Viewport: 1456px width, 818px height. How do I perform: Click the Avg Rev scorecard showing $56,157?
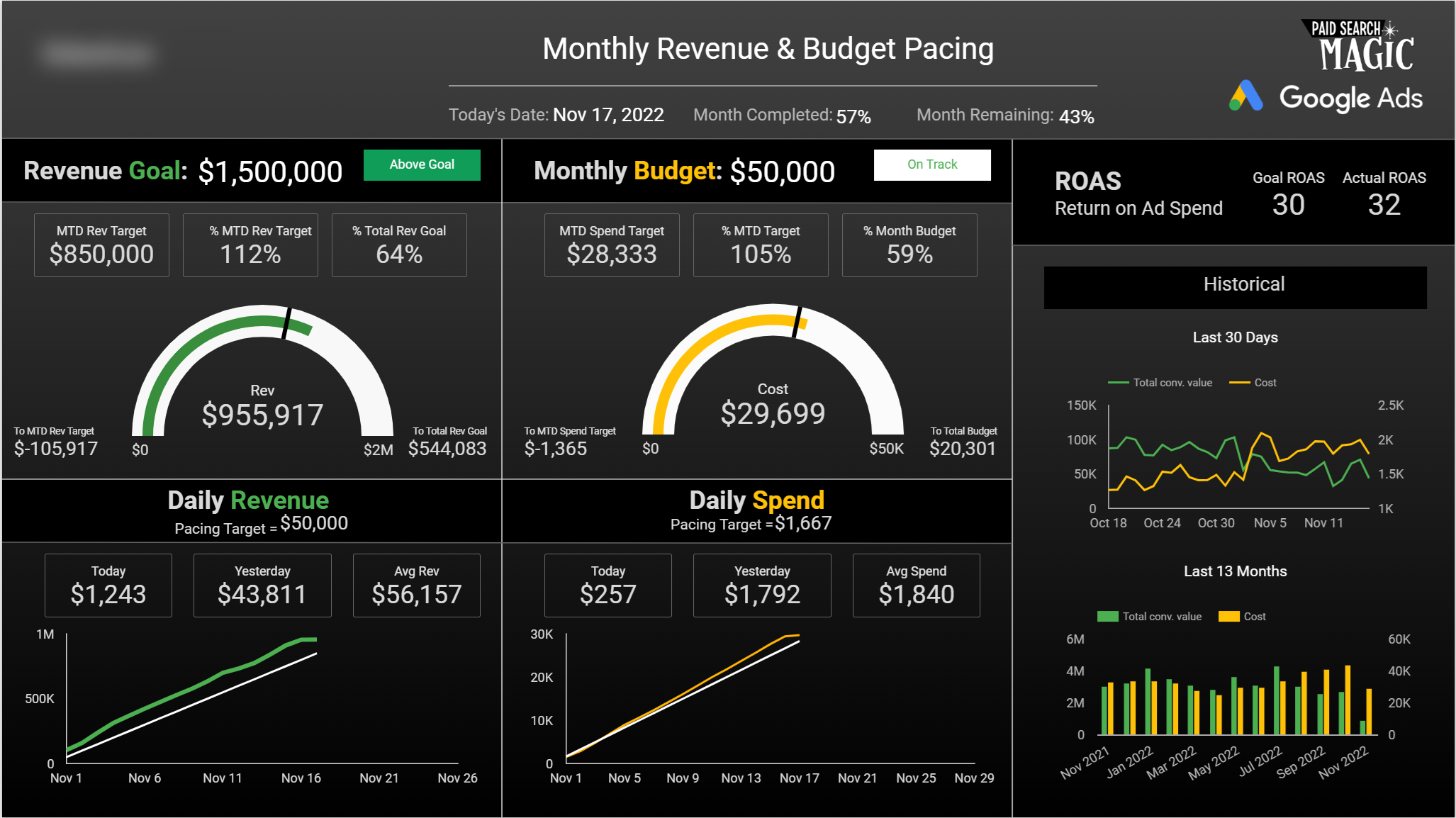coord(416,586)
